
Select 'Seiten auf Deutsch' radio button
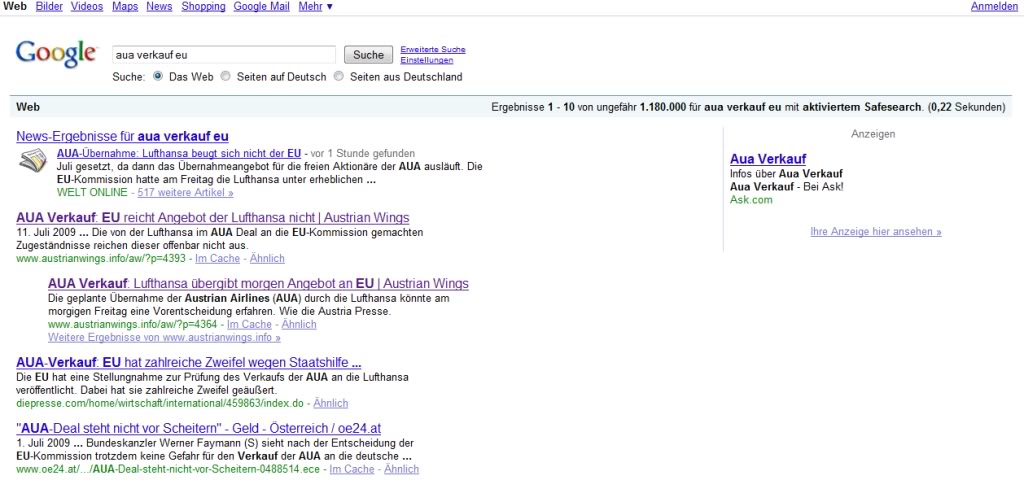click(225, 76)
